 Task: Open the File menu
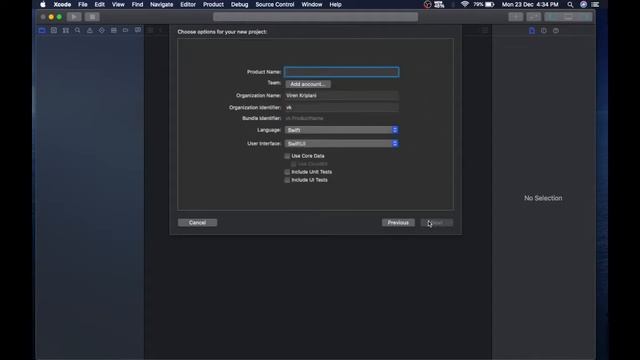[x=83, y=4]
